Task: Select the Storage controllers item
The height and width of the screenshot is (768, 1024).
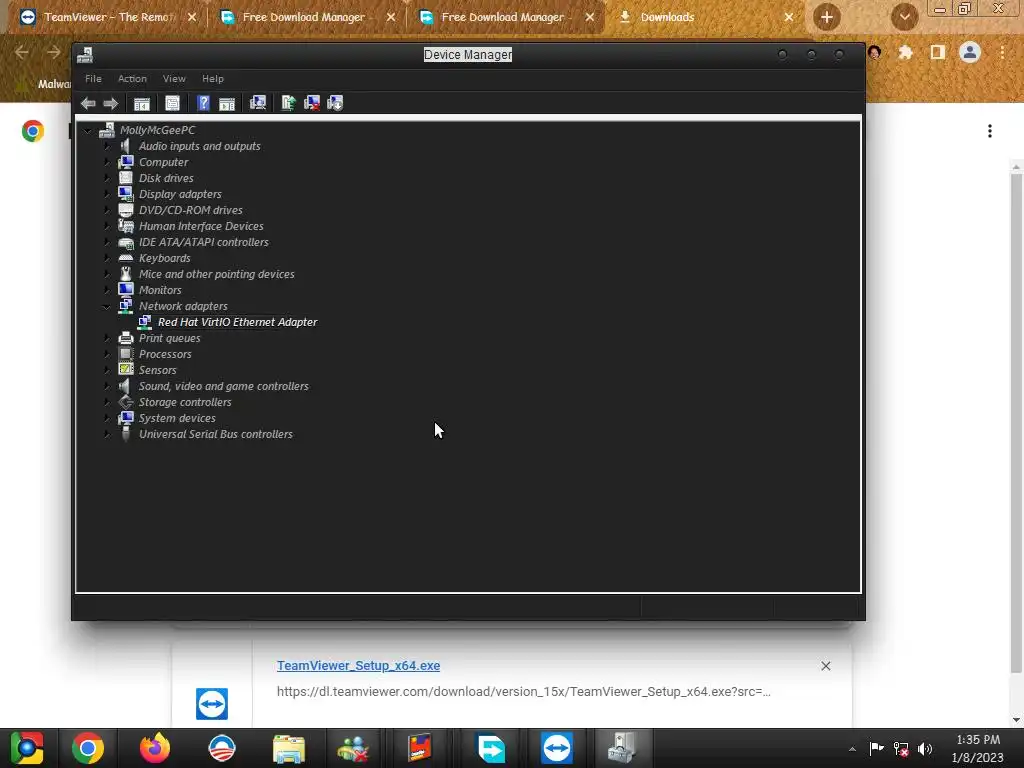Action: point(185,402)
